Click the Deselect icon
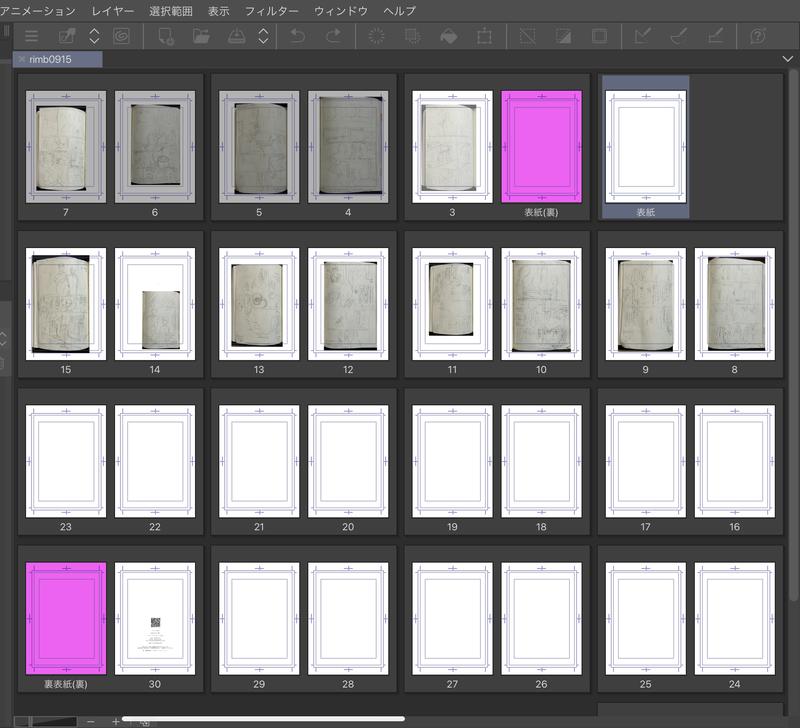 tap(528, 36)
